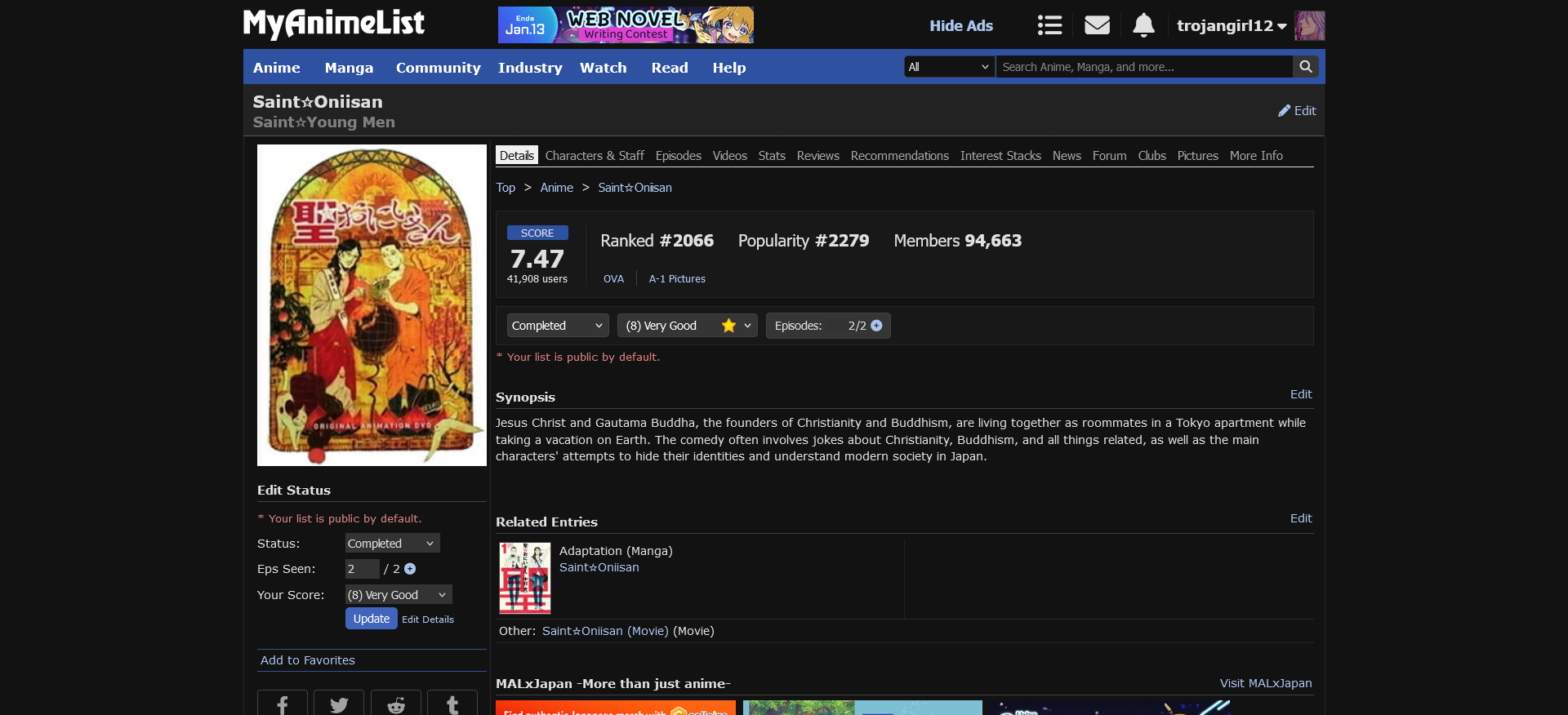Switch to Characters & Staff tab
1568x715 pixels.
[x=595, y=156]
